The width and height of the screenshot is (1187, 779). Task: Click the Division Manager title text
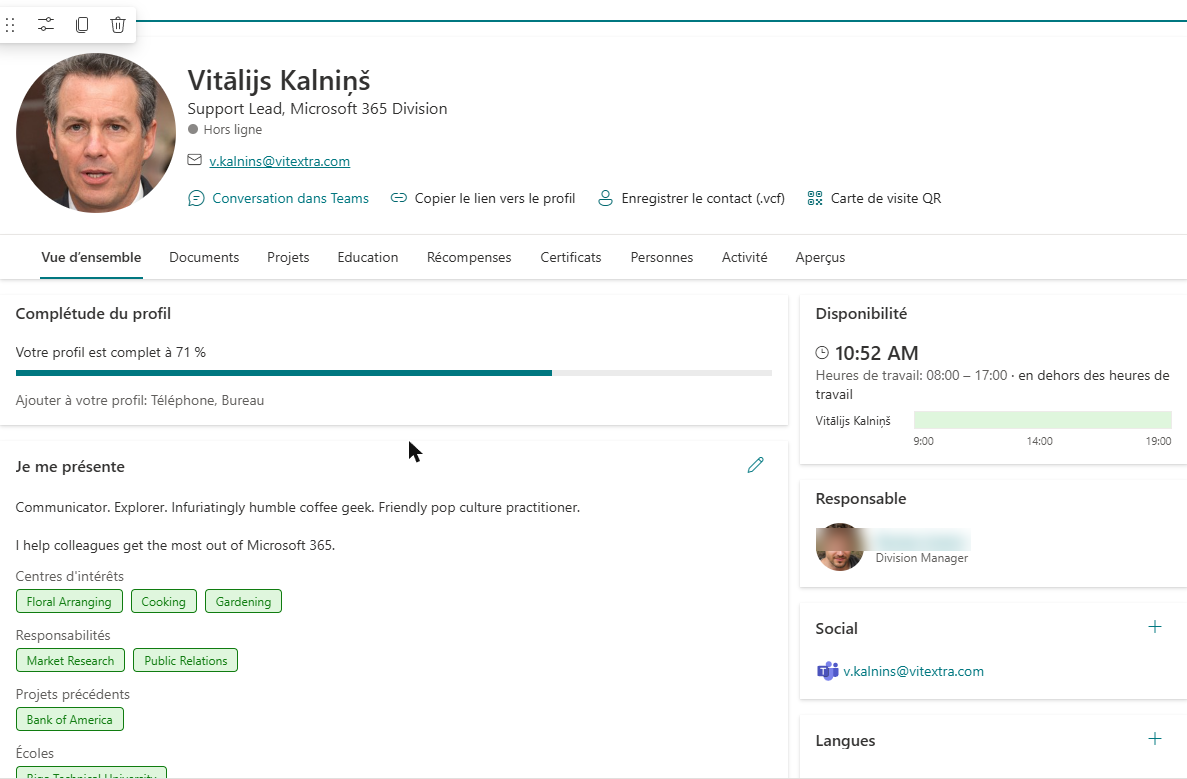pos(921,558)
